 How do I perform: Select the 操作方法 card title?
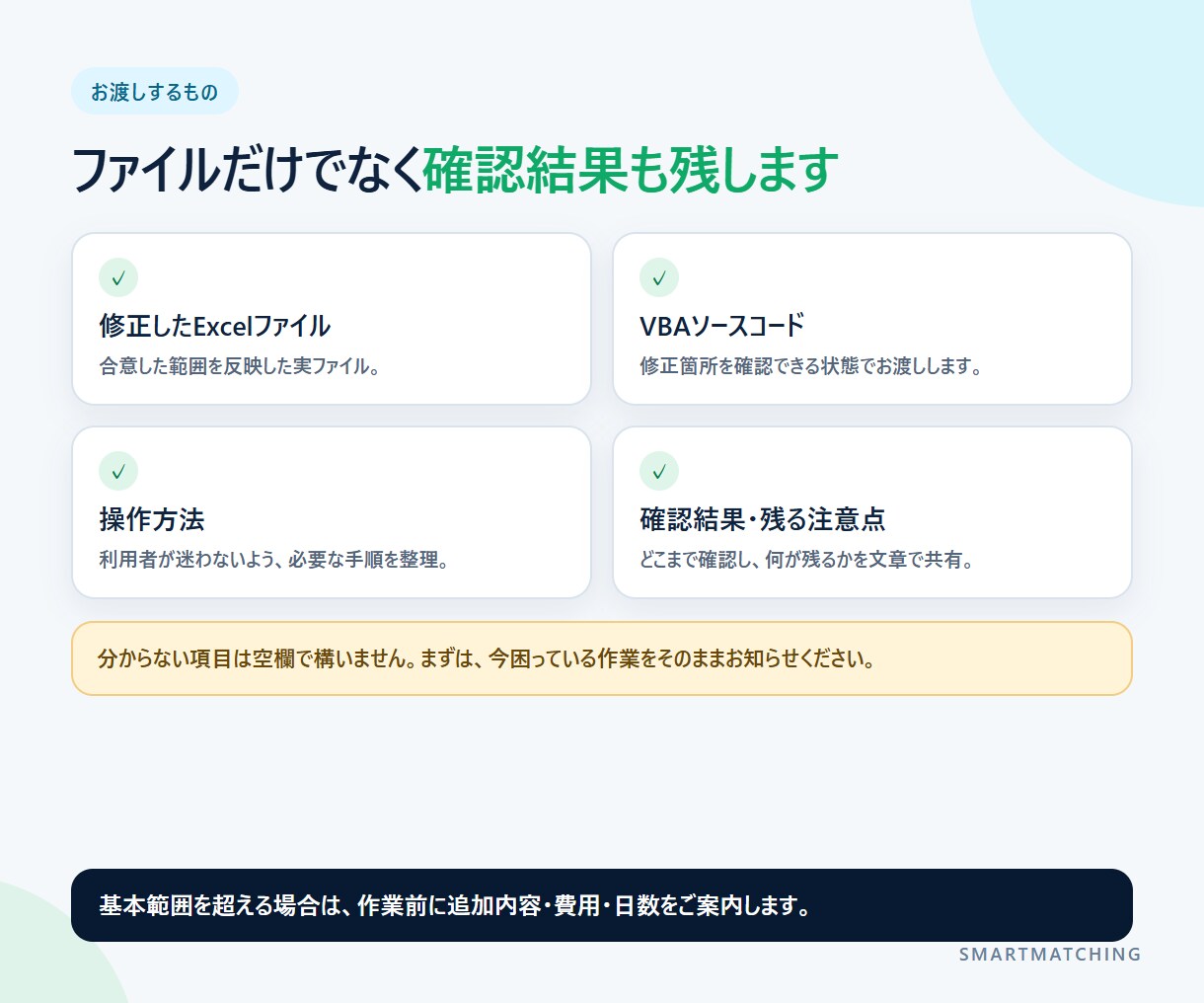(152, 520)
